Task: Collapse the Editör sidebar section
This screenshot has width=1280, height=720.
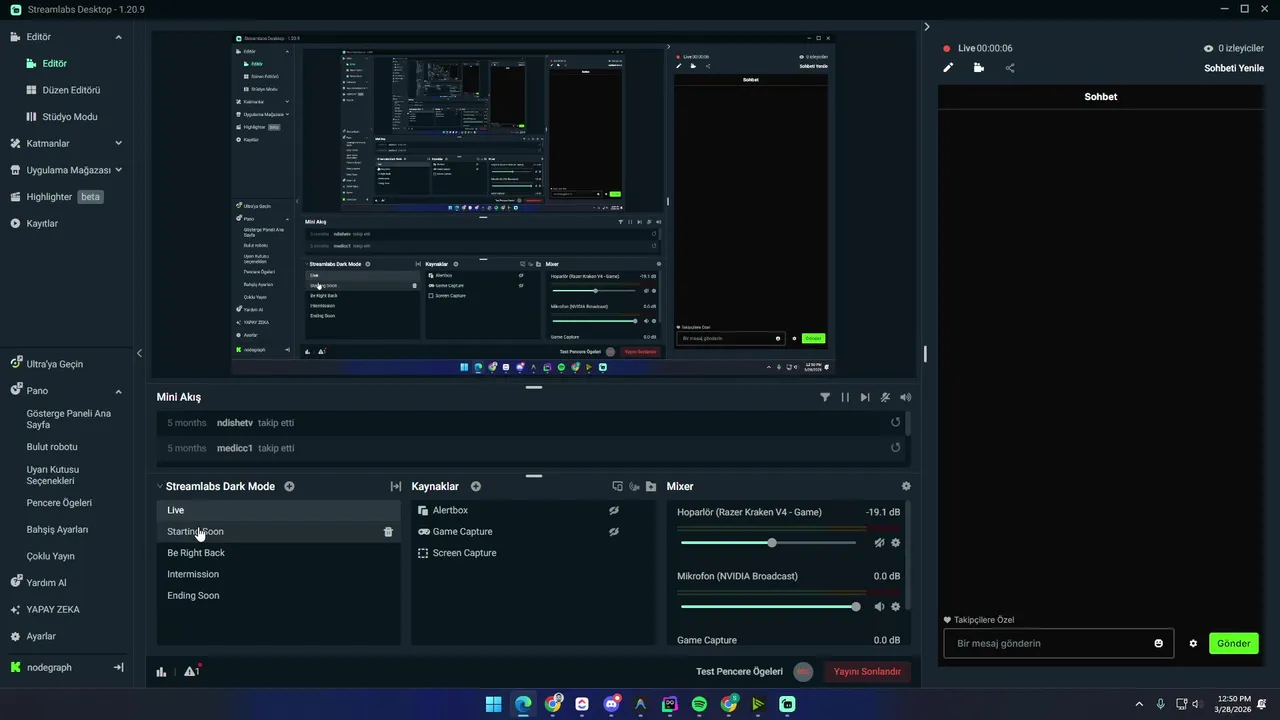Action: tap(118, 37)
